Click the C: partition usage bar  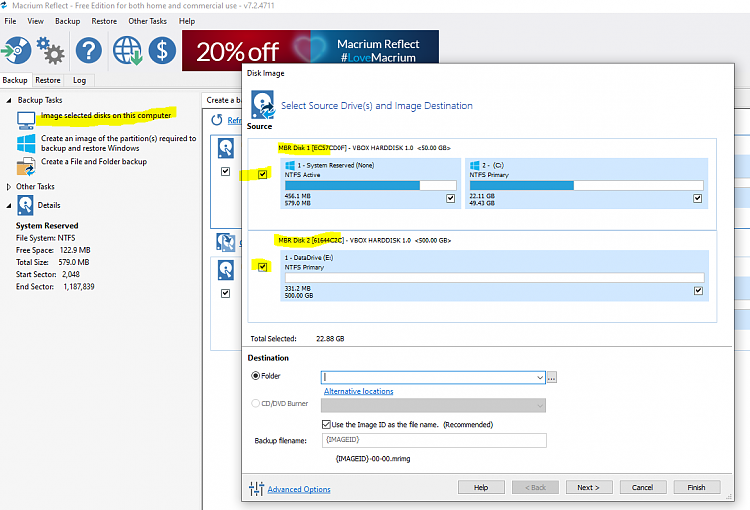pos(586,186)
